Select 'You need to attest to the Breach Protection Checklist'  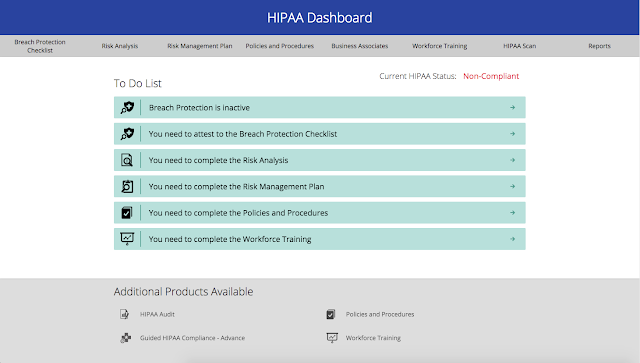point(320,134)
